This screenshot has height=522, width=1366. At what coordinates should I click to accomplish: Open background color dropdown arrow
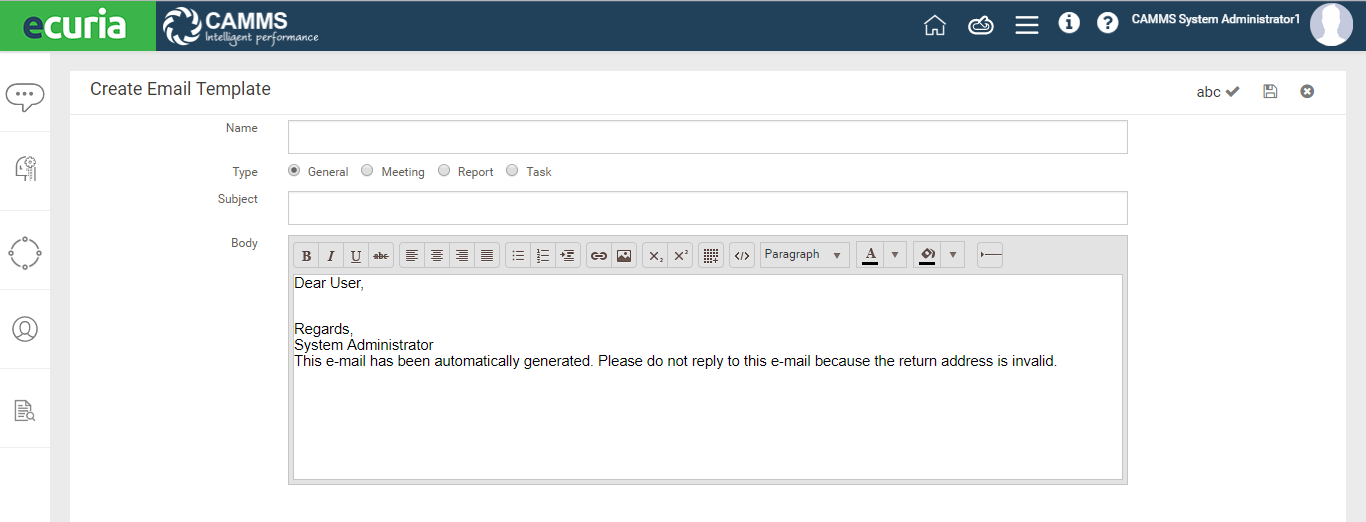pyautogui.click(x=953, y=255)
